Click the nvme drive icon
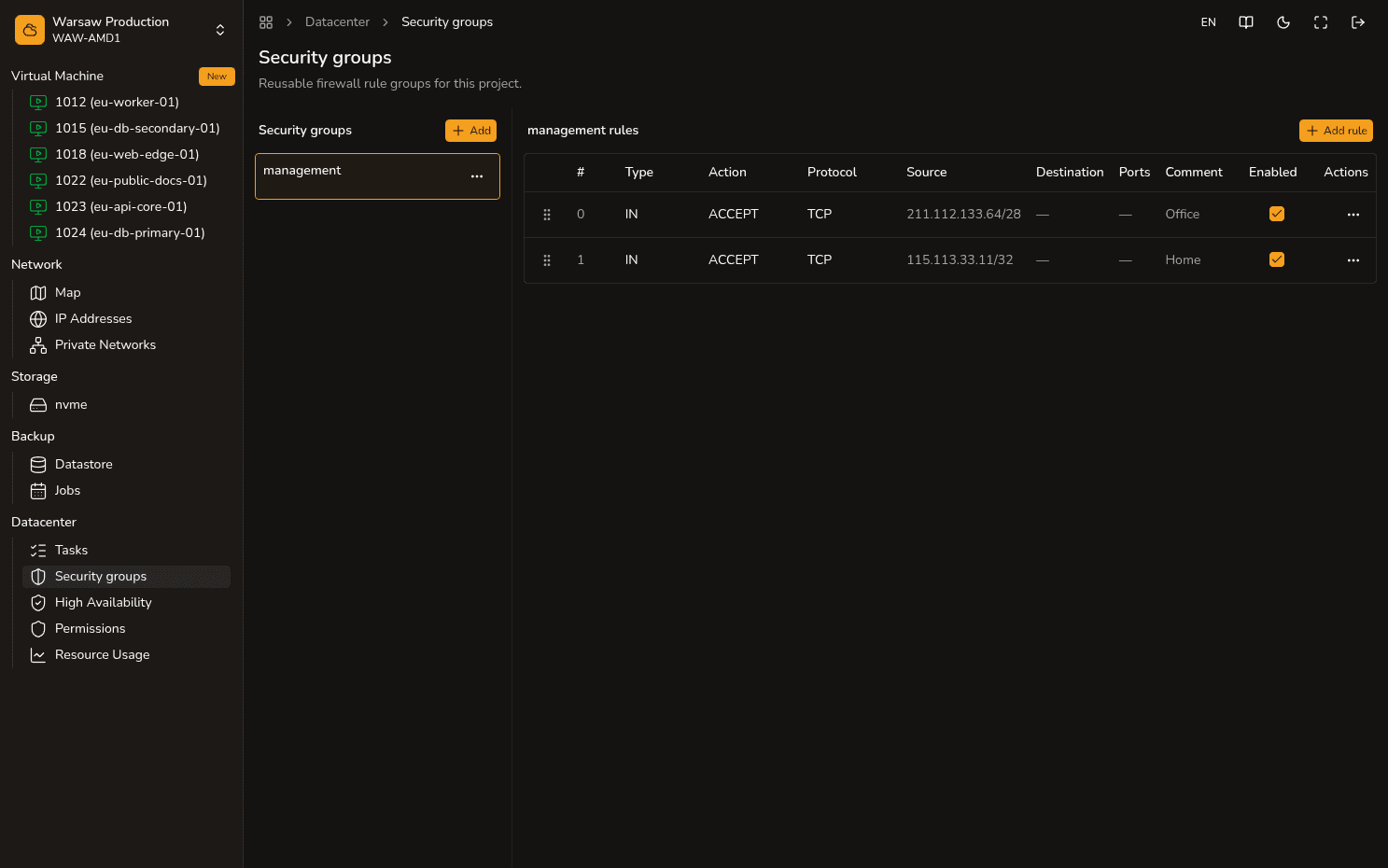Image resolution: width=1388 pixels, height=868 pixels. coord(38,405)
